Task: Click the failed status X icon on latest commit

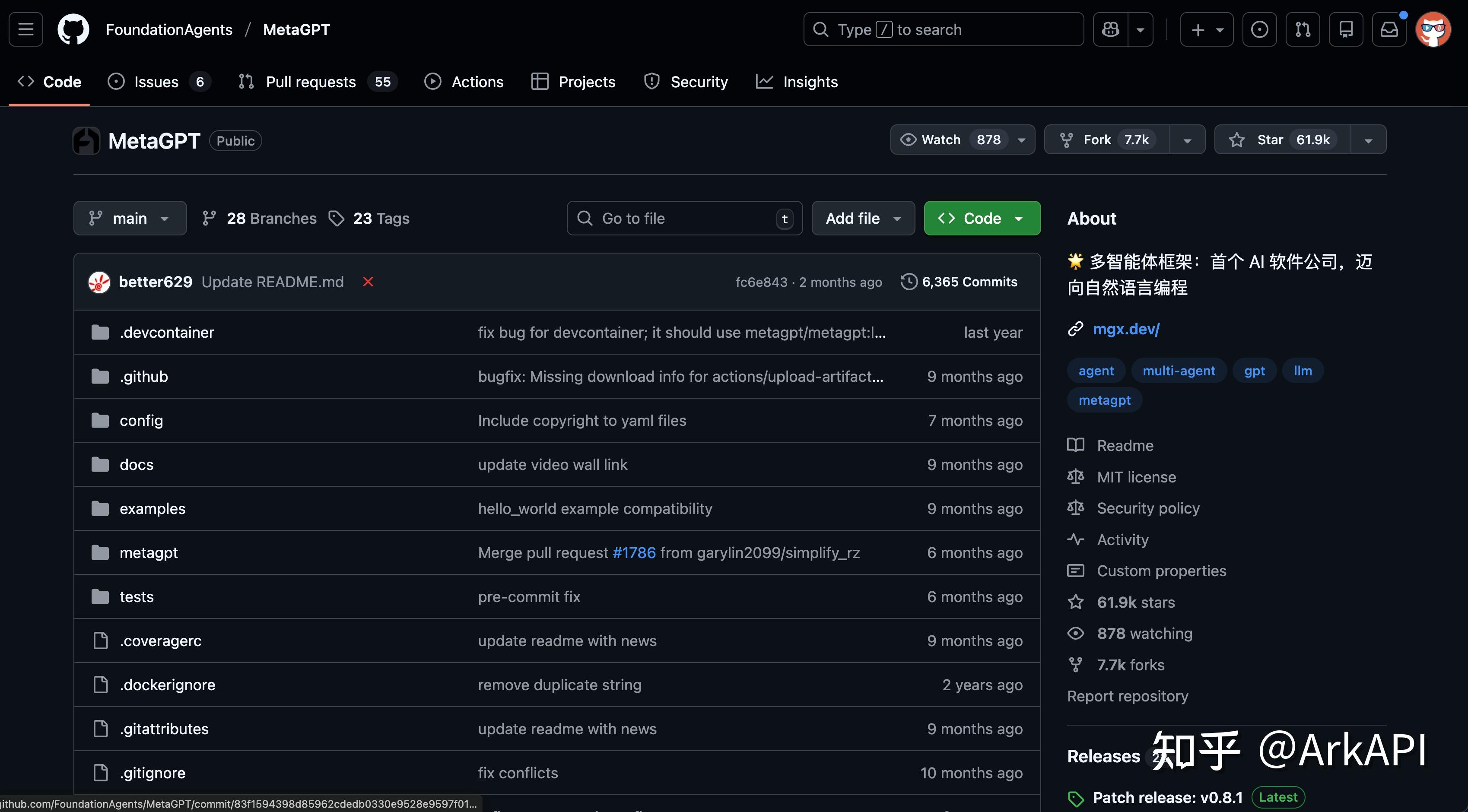Action: pyautogui.click(x=368, y=282)
